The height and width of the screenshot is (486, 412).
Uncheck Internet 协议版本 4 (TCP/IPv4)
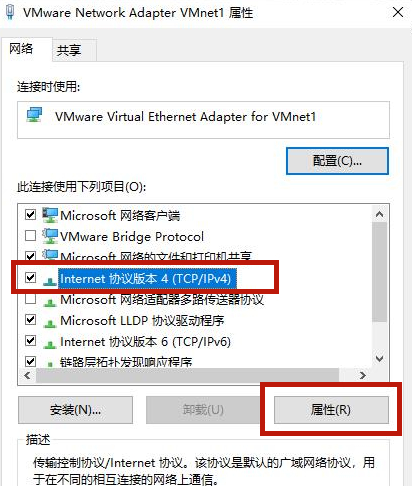click(31, 277)
